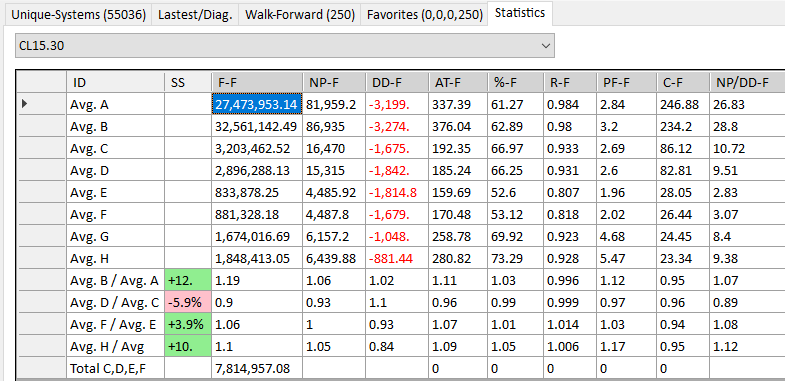Sort by the NP/DD-F column header
The height and width of the screenshot is (381, 785).
(x=747, y=82)
